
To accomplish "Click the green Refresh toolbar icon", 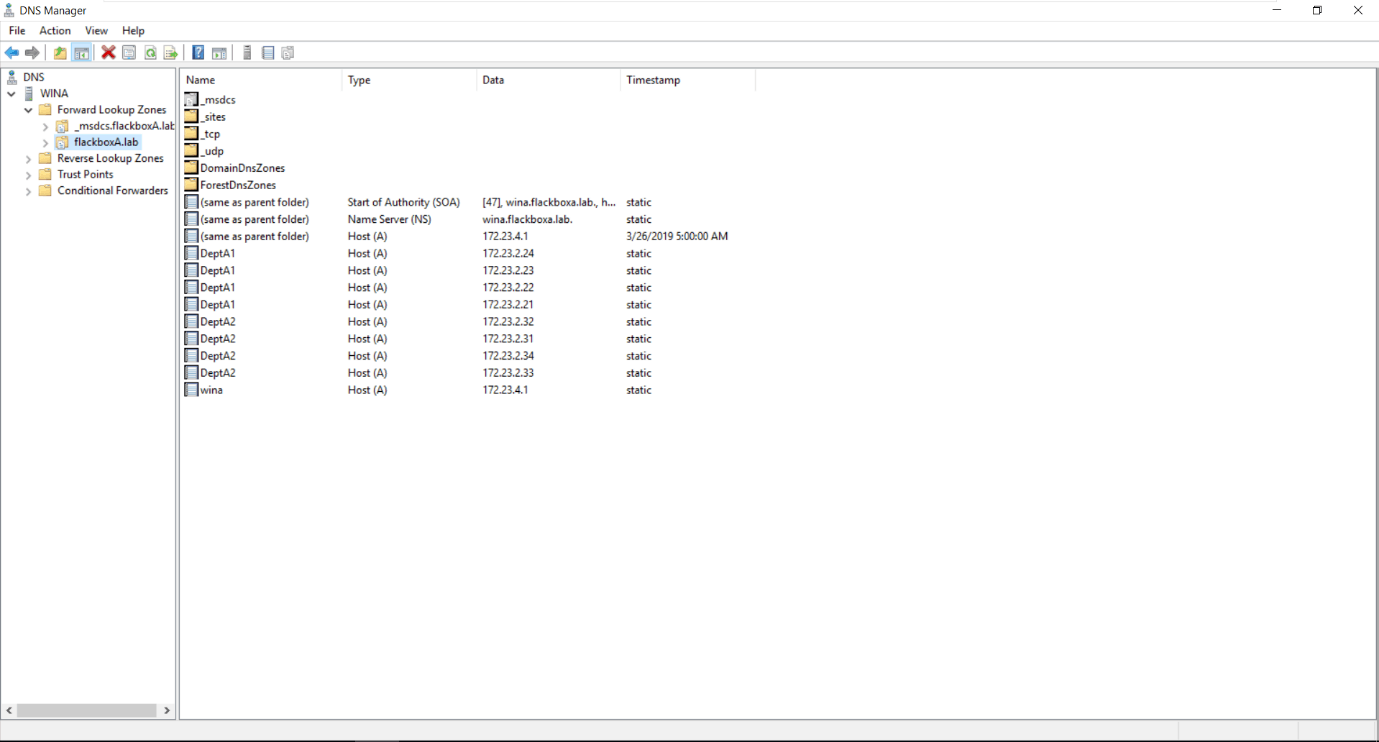I will [x=150, y=53].
